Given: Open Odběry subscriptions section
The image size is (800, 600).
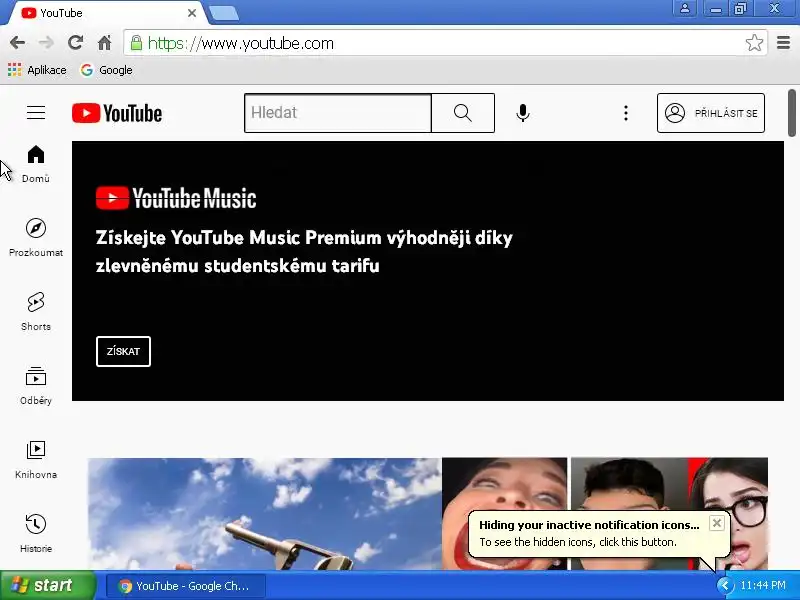Looking at the screenshot, I should point(36,386).
